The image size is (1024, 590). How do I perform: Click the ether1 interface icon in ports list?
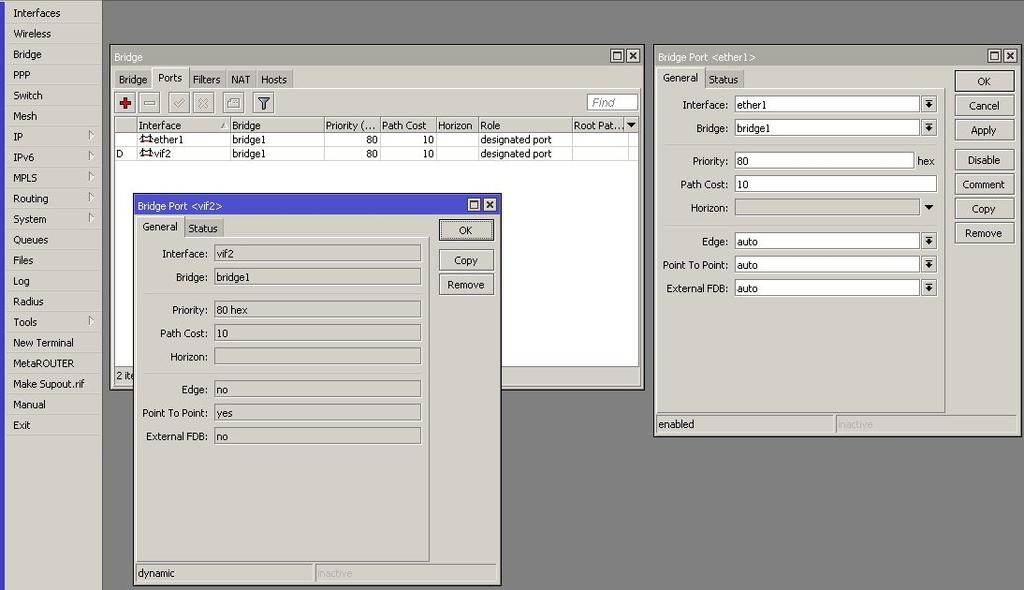(146, 139)
